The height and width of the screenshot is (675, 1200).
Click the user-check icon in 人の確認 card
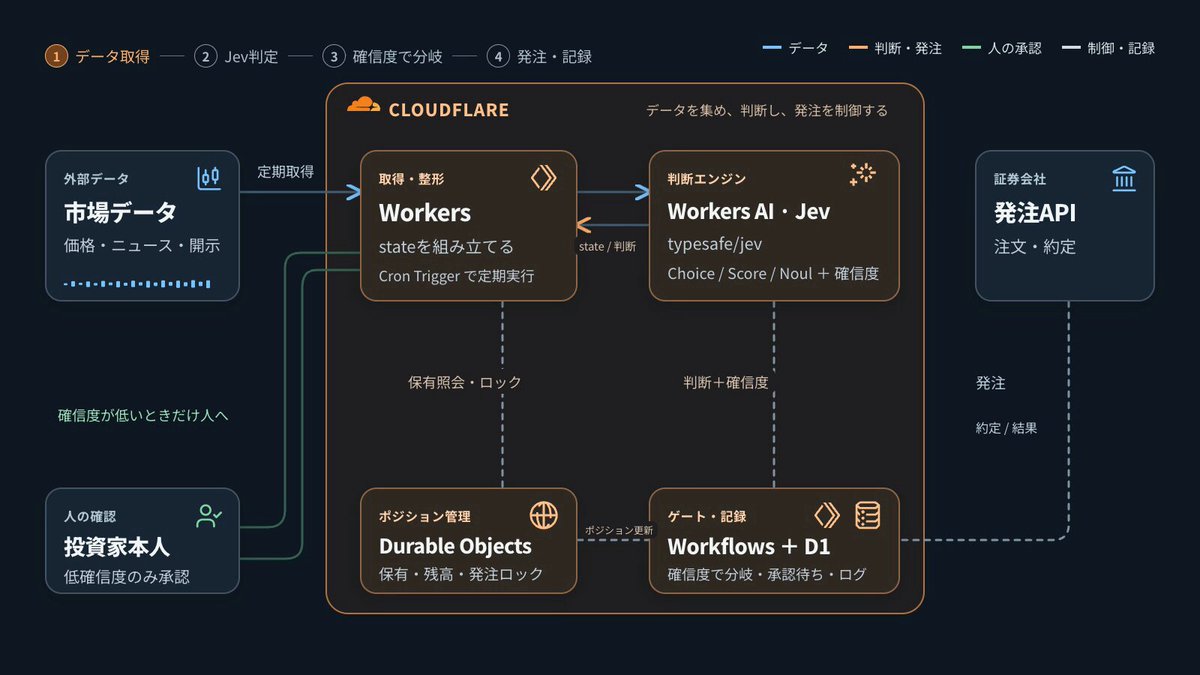tap(209, 516)
